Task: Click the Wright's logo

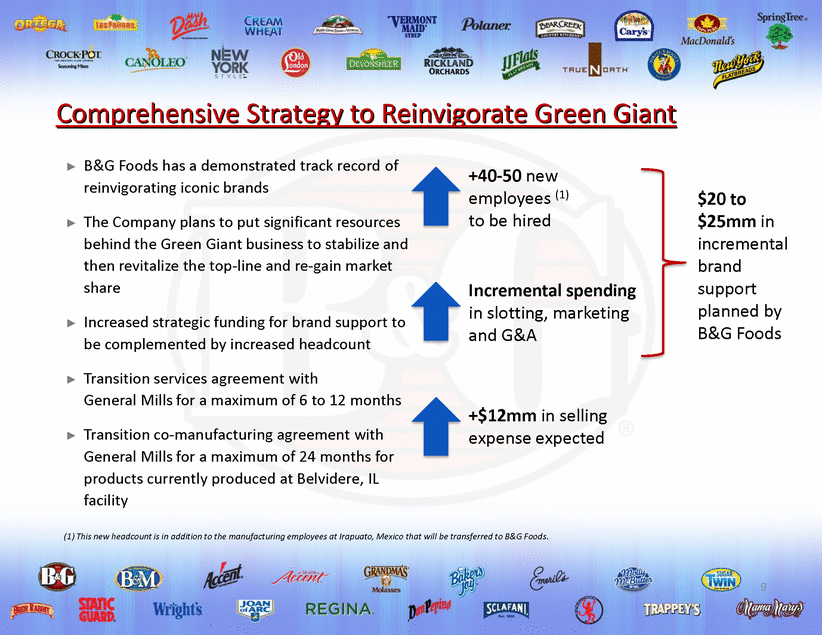Action: pyautogui.click(x=177, y=610)
